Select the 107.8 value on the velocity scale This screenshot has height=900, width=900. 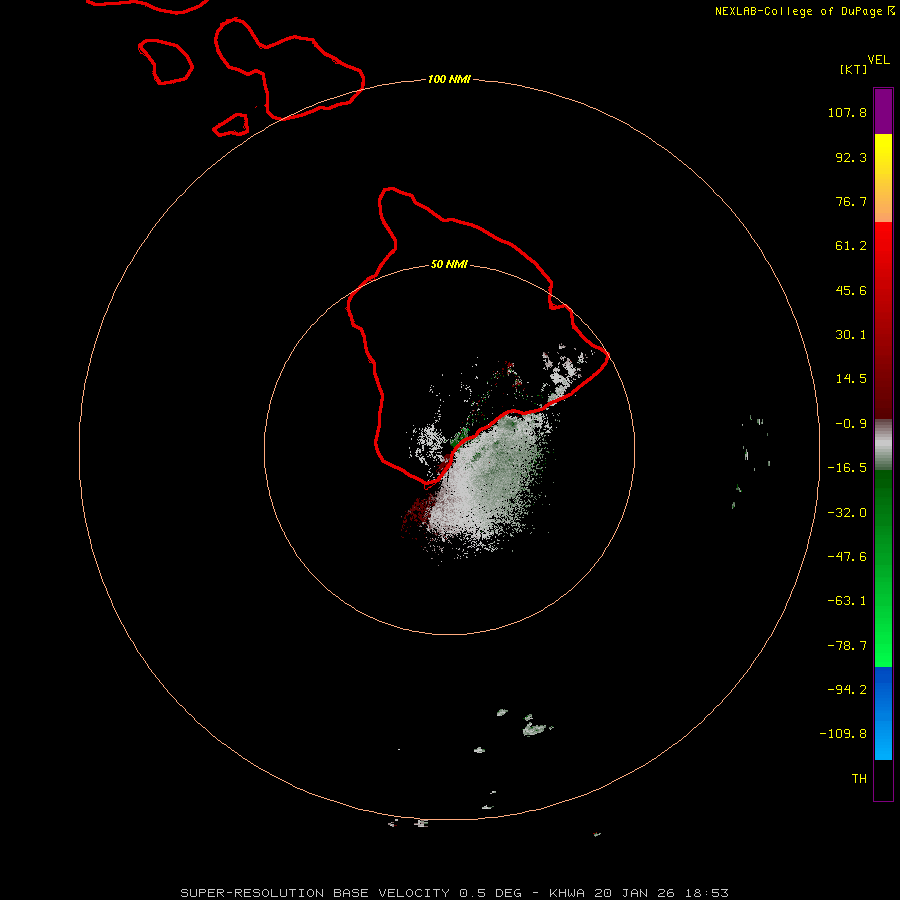(x=847, y=112)
